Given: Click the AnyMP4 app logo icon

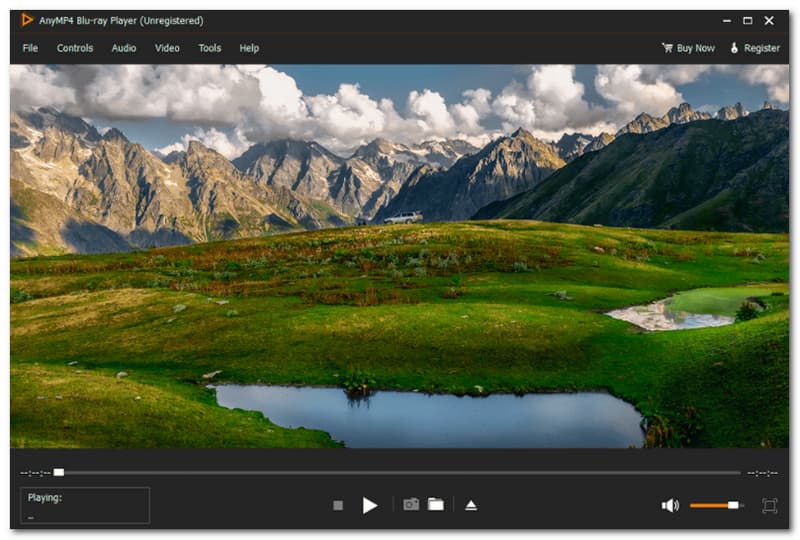Looking at the screenshot, I should [x=27, y=20].
